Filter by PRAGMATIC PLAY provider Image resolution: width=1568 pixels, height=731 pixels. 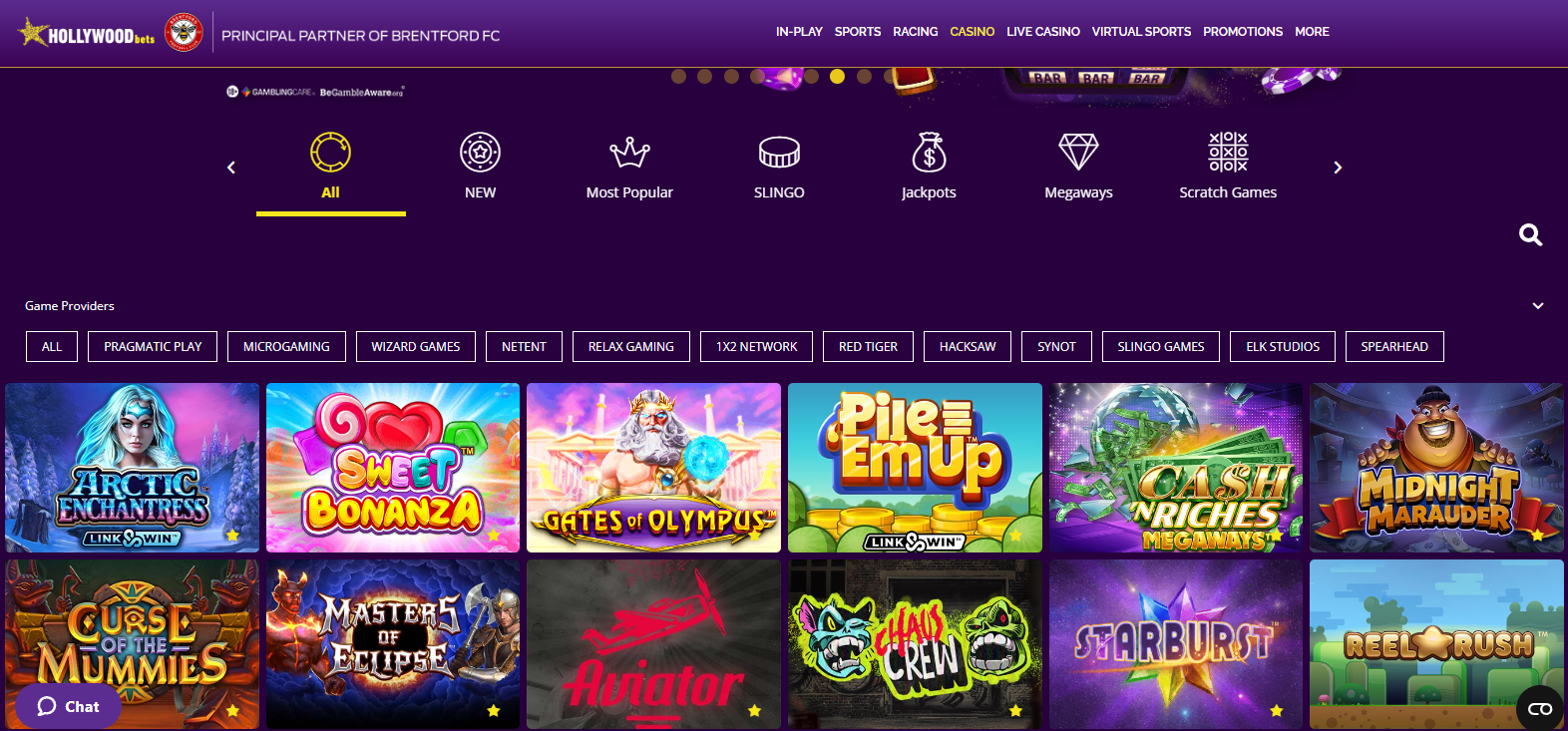(153, 346)
